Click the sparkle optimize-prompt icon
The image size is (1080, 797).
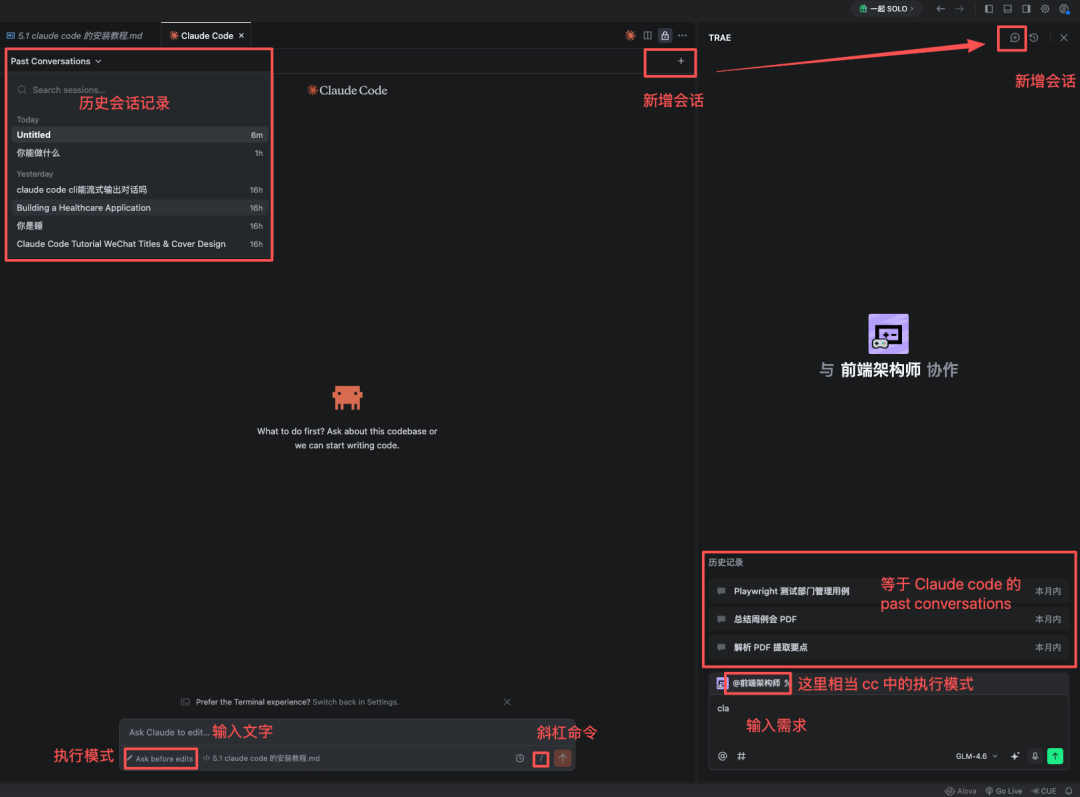click(x=1015, y=756)
